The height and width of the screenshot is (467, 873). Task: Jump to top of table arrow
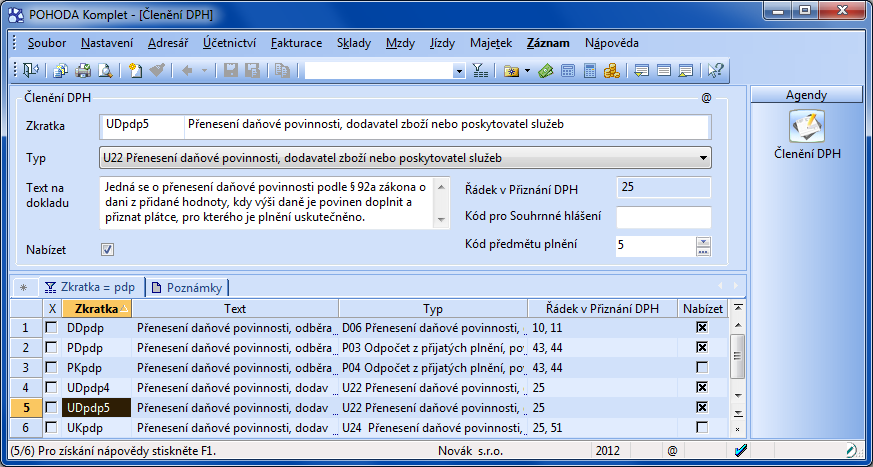(x=738, y=307)
